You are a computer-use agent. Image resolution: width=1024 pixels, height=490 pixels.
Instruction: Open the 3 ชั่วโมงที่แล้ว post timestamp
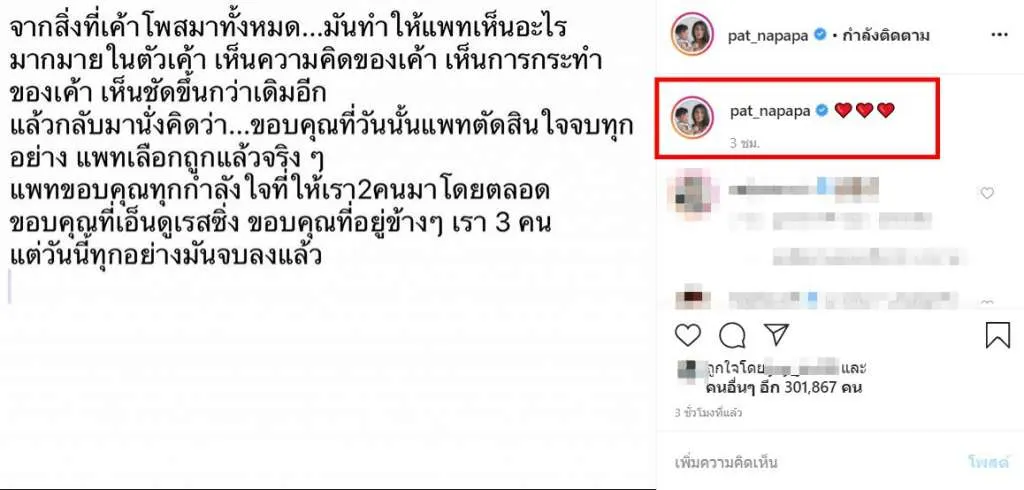[708, 413]
